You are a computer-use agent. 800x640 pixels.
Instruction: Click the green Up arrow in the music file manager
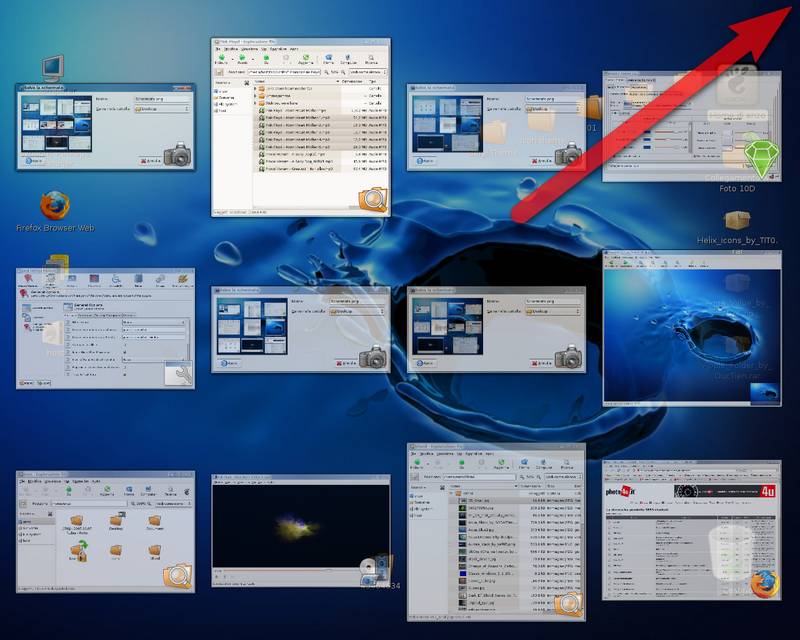pyautogui.click(x=266, y=58)
